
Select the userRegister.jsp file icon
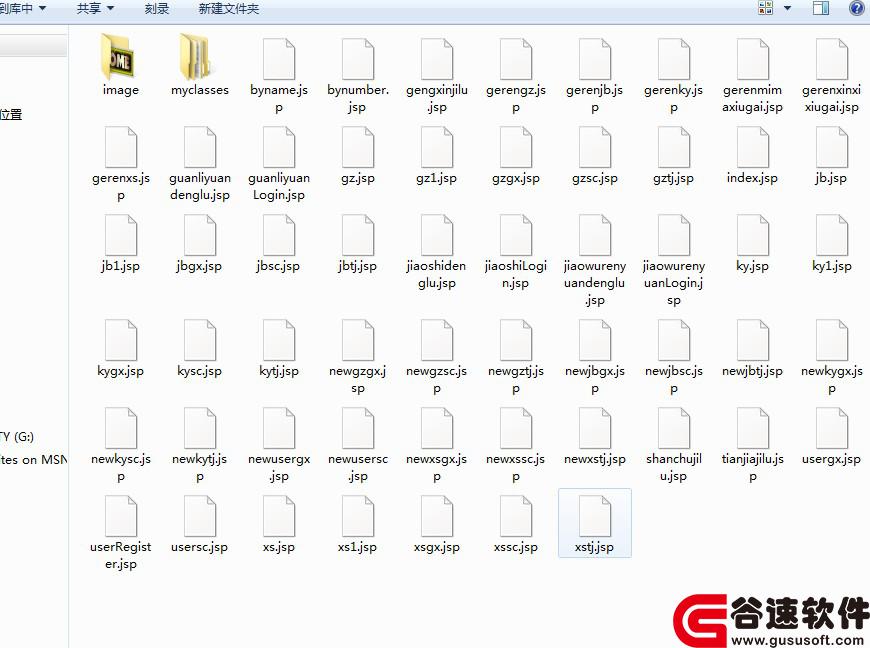point(121,517)
